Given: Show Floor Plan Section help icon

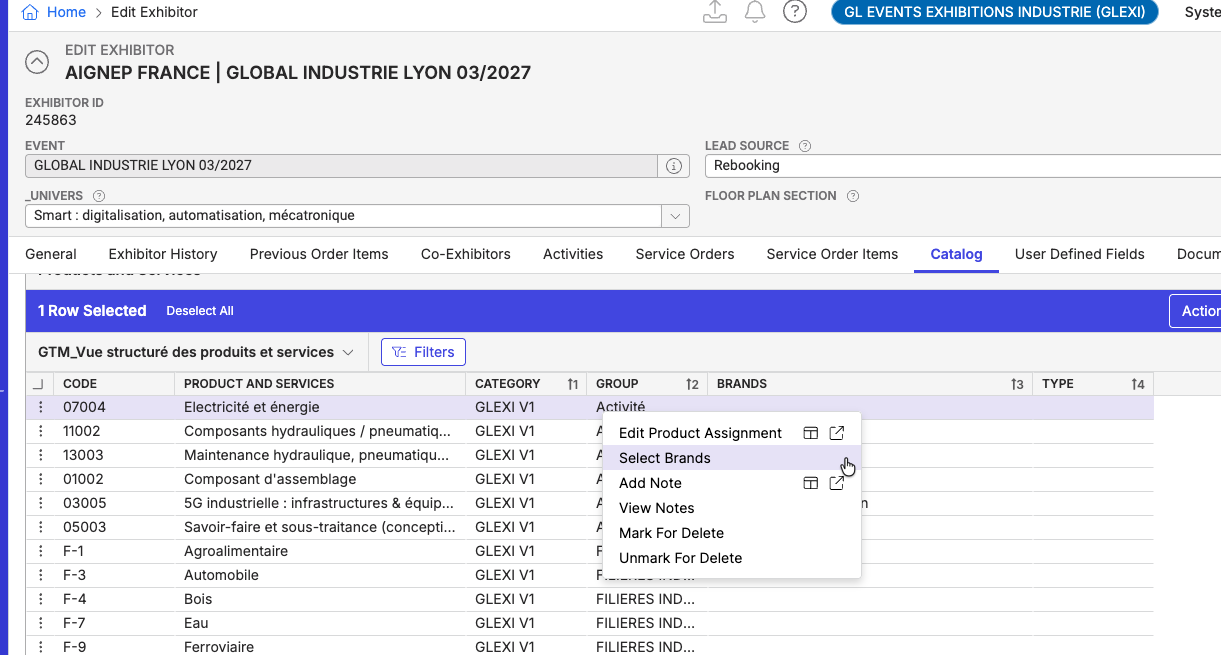Looking at the screenshot, I should tap(853, 196).
